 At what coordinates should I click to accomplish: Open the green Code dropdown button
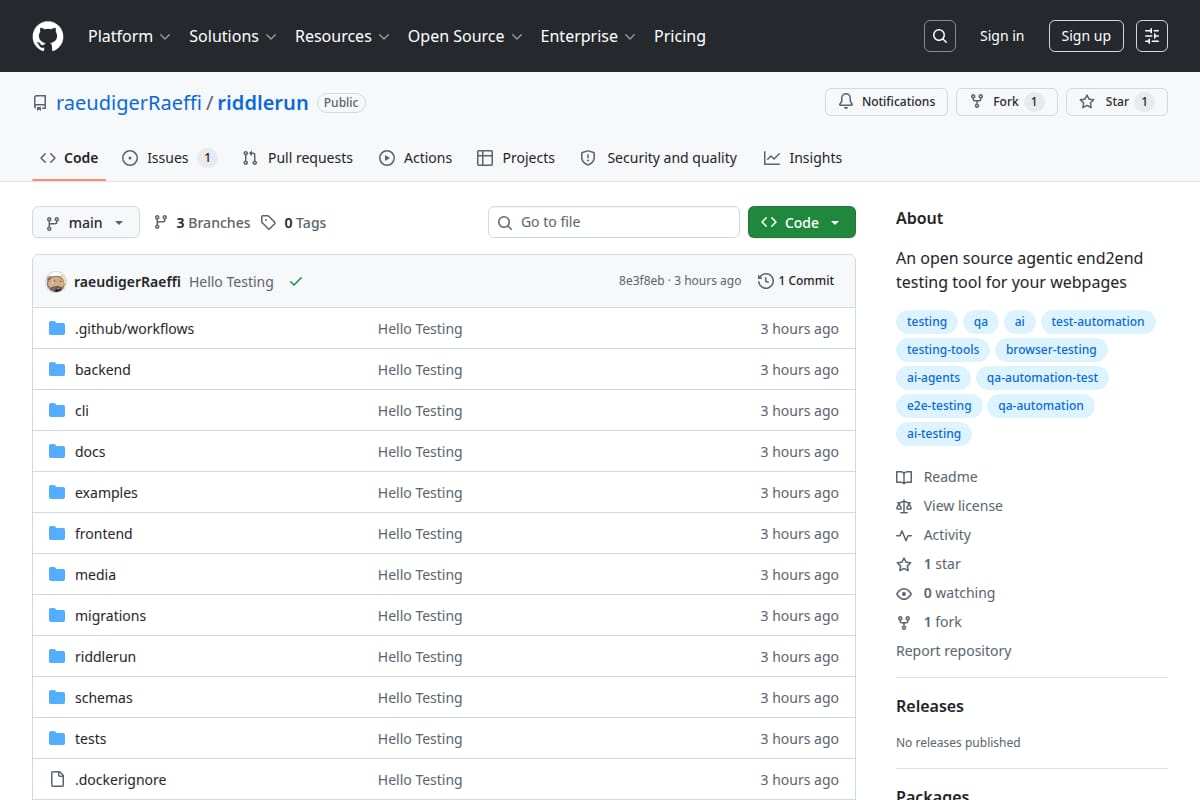pyautogui.click(x=802, y=222)
